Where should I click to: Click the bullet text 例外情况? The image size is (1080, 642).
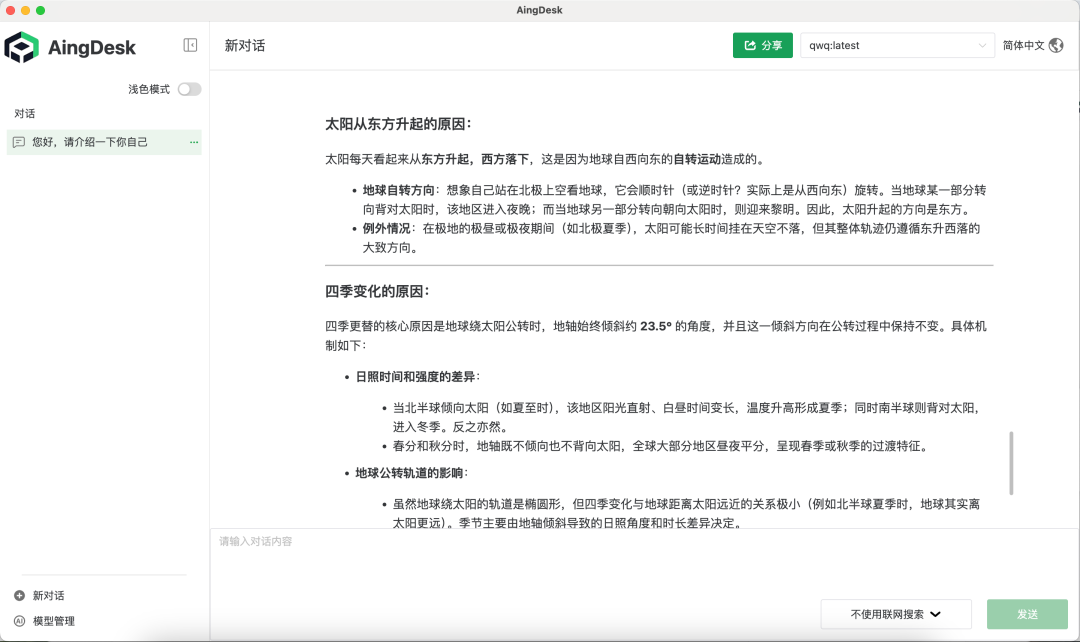[386, 229]
